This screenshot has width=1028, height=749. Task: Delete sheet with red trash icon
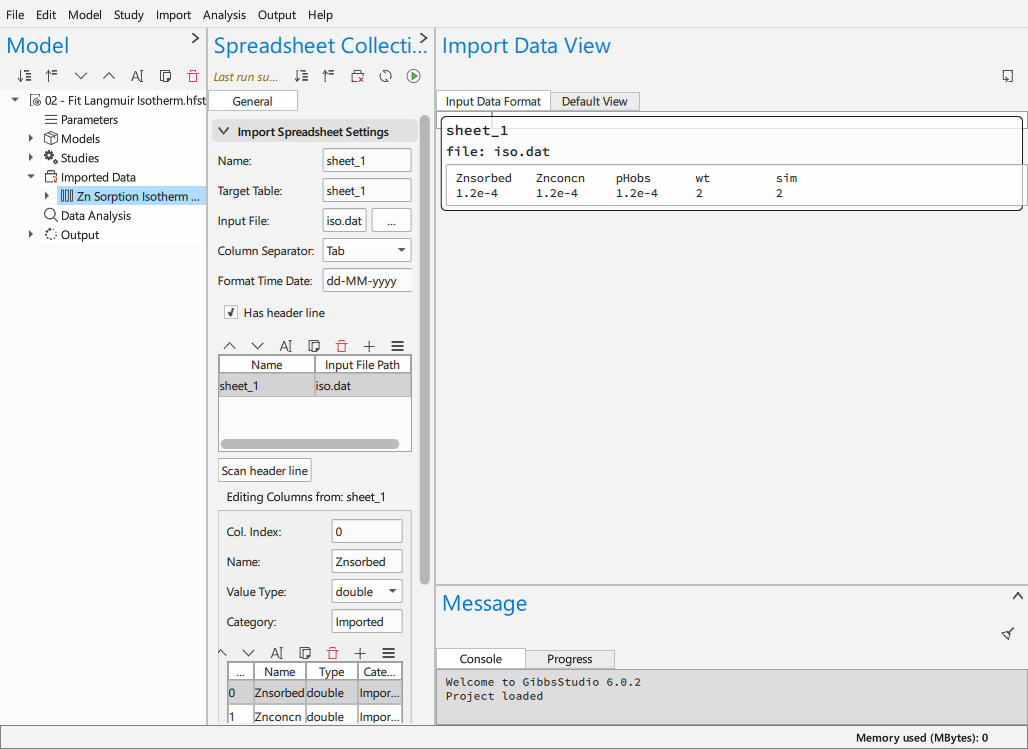[x=342, y=346]
